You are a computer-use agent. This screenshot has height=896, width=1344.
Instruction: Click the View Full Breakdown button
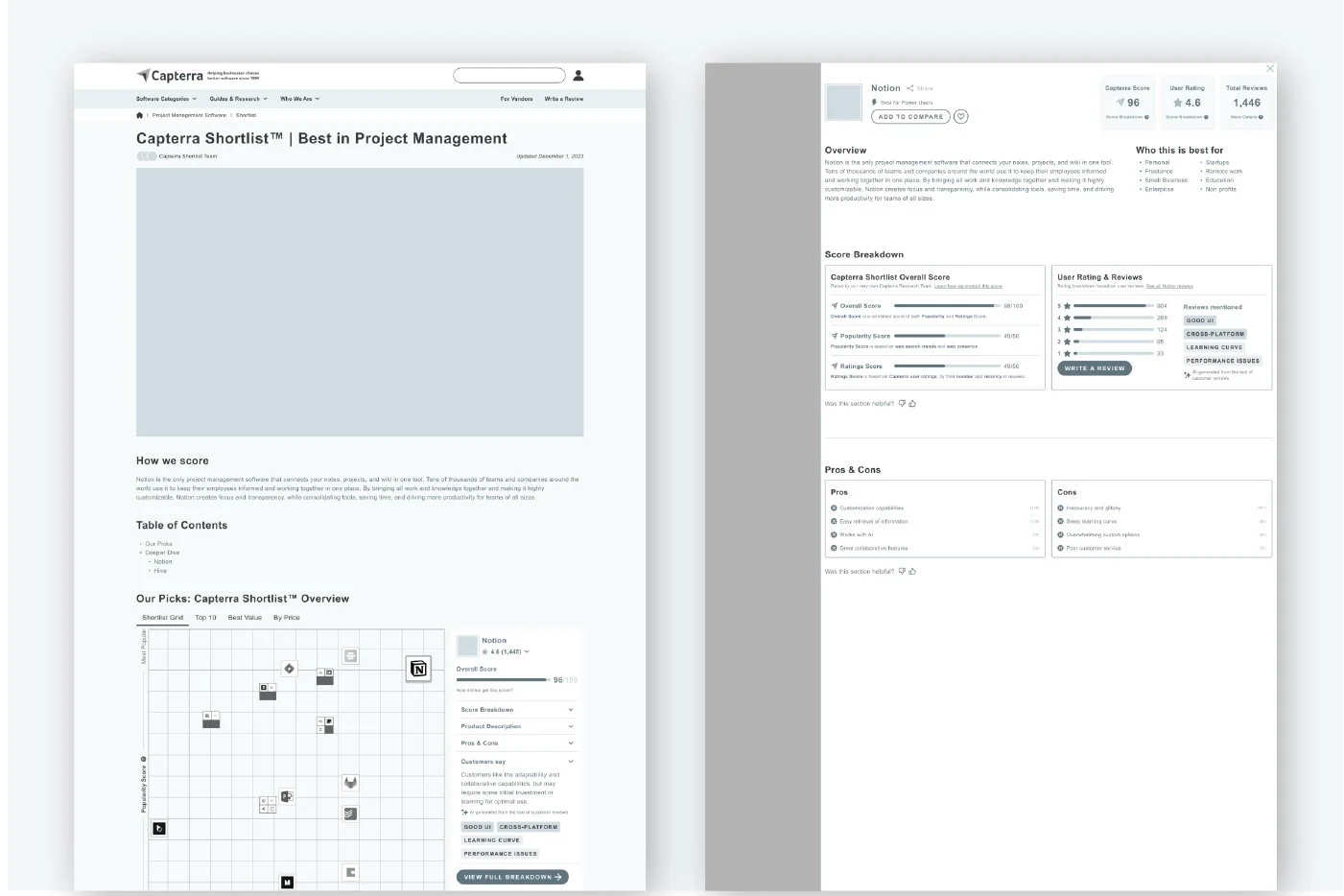[x=512, y=877]
